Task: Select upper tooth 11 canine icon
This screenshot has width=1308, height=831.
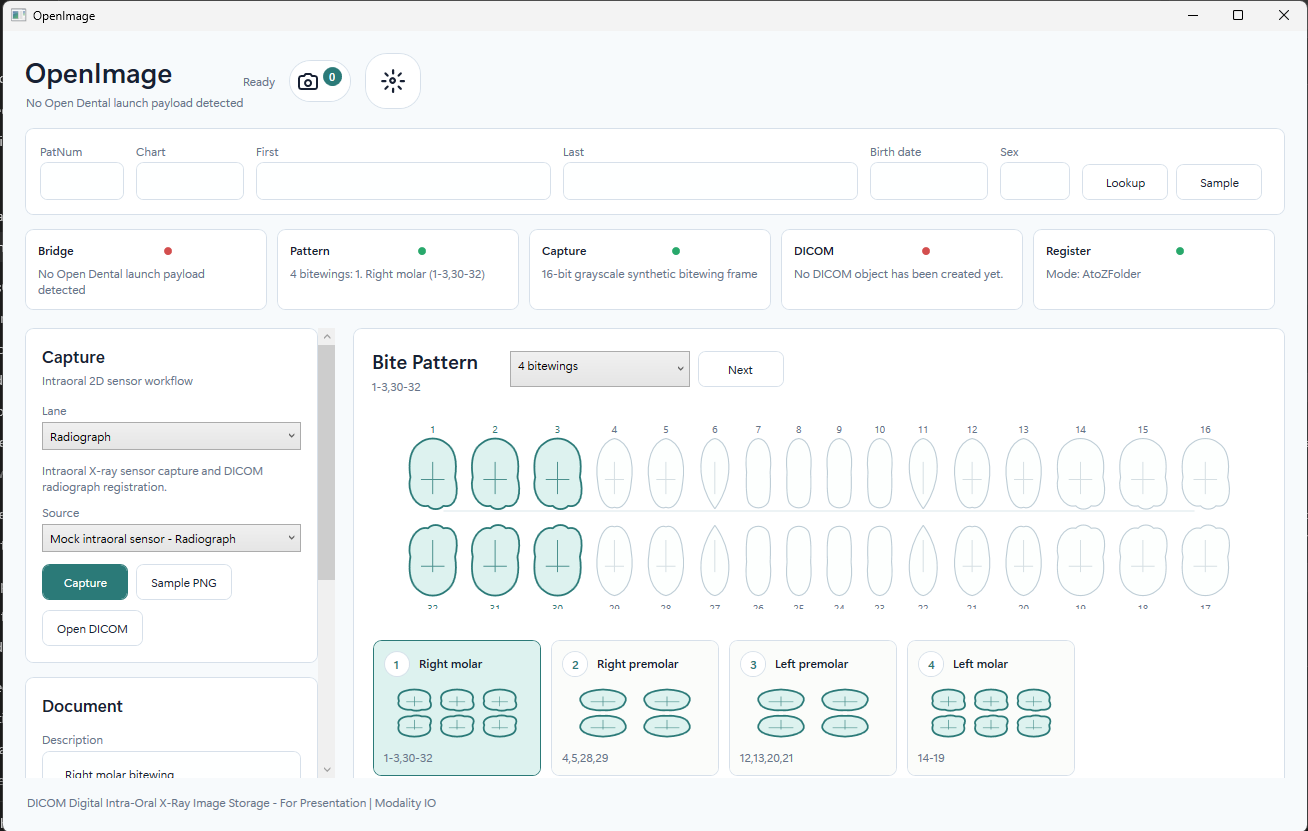Action: pyautogui.click(x=923, y=473)
